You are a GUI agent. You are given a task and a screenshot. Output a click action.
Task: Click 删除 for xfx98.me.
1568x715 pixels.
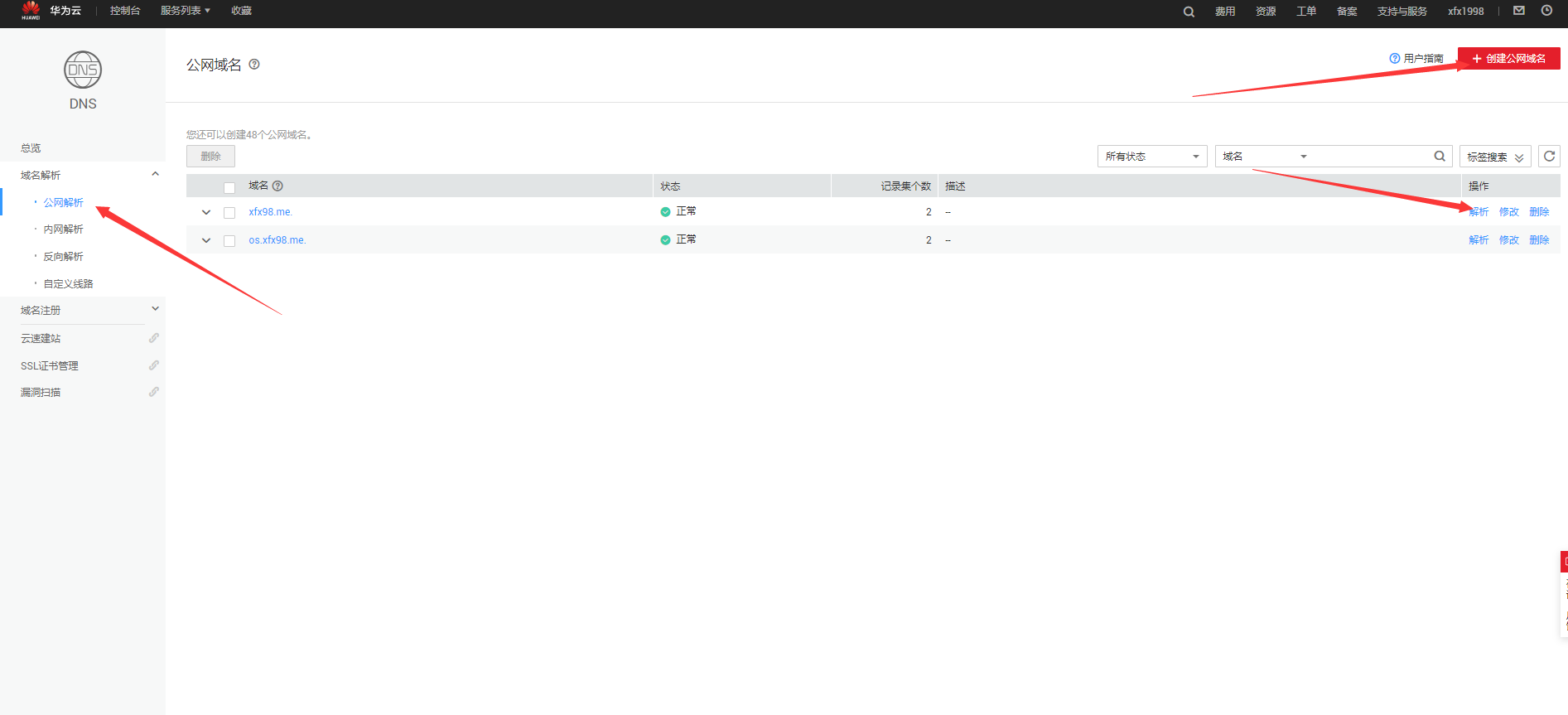(x=1539, y=212)
